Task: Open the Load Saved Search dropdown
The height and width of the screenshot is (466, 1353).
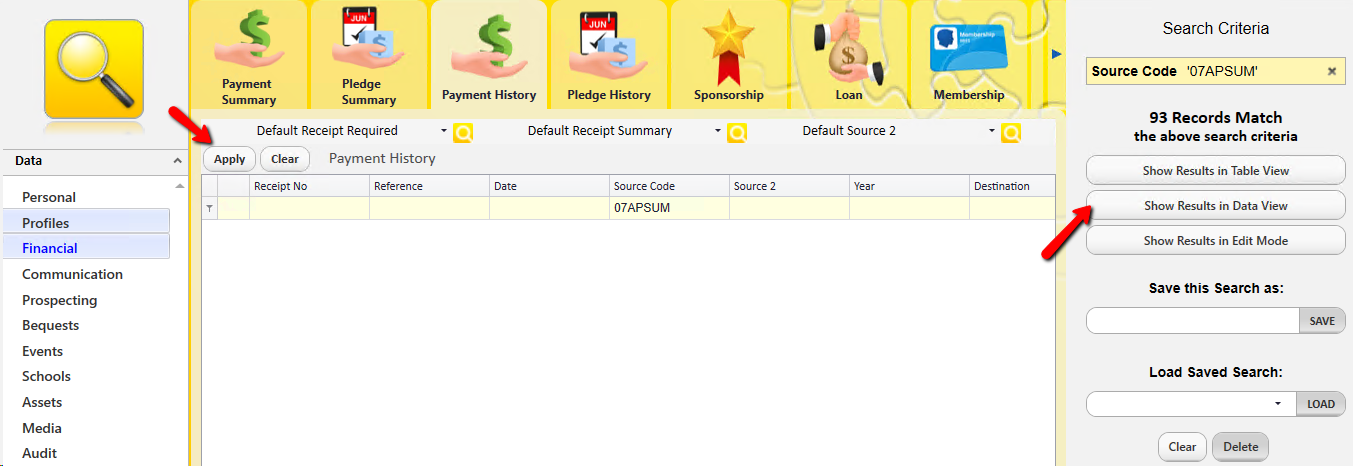Action: coord(1278,404)
